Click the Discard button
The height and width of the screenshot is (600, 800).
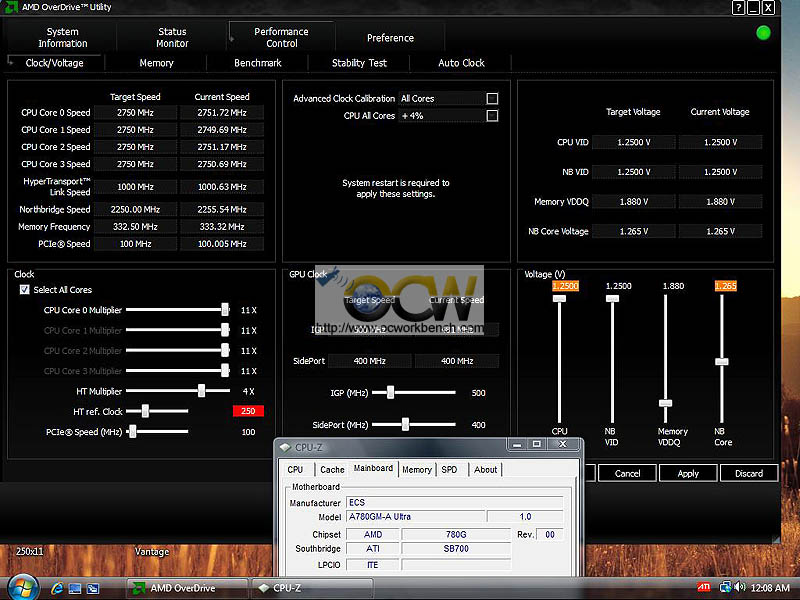point(748,473)
